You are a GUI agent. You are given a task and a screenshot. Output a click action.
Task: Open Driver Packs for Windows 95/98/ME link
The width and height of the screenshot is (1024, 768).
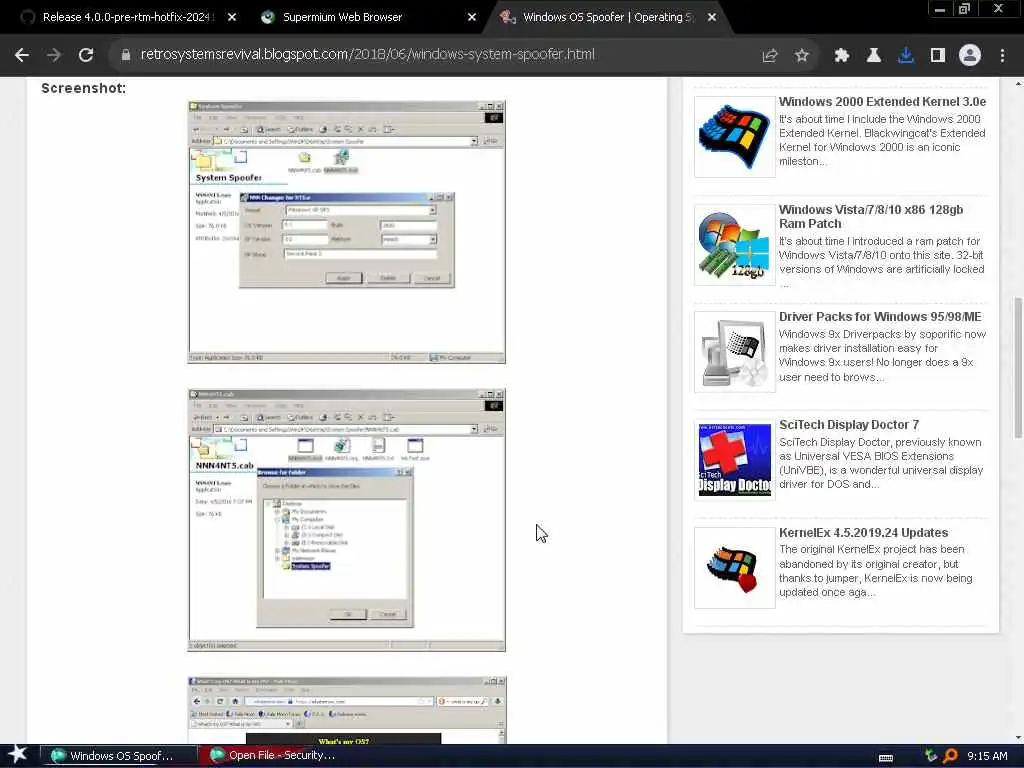(880, 317)
